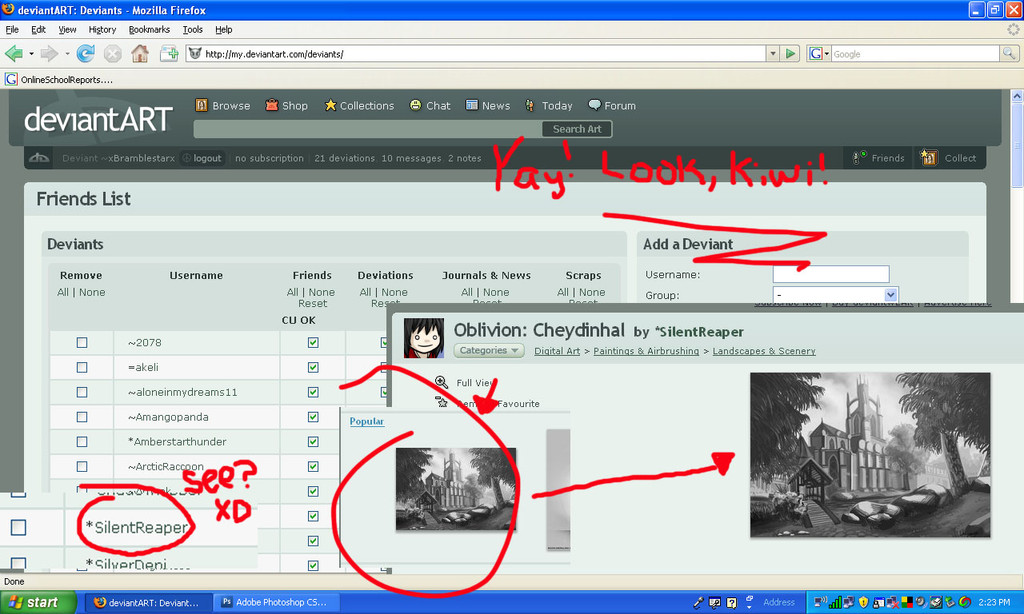Tick the Remove checkbox for ~Amangopanda
1024x614 pixels.
click(x=82, y=417)
